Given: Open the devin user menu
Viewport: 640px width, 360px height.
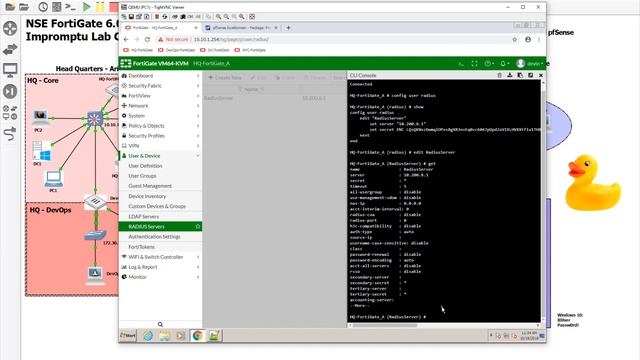Looking at the screenshot, I should point(530,64).
